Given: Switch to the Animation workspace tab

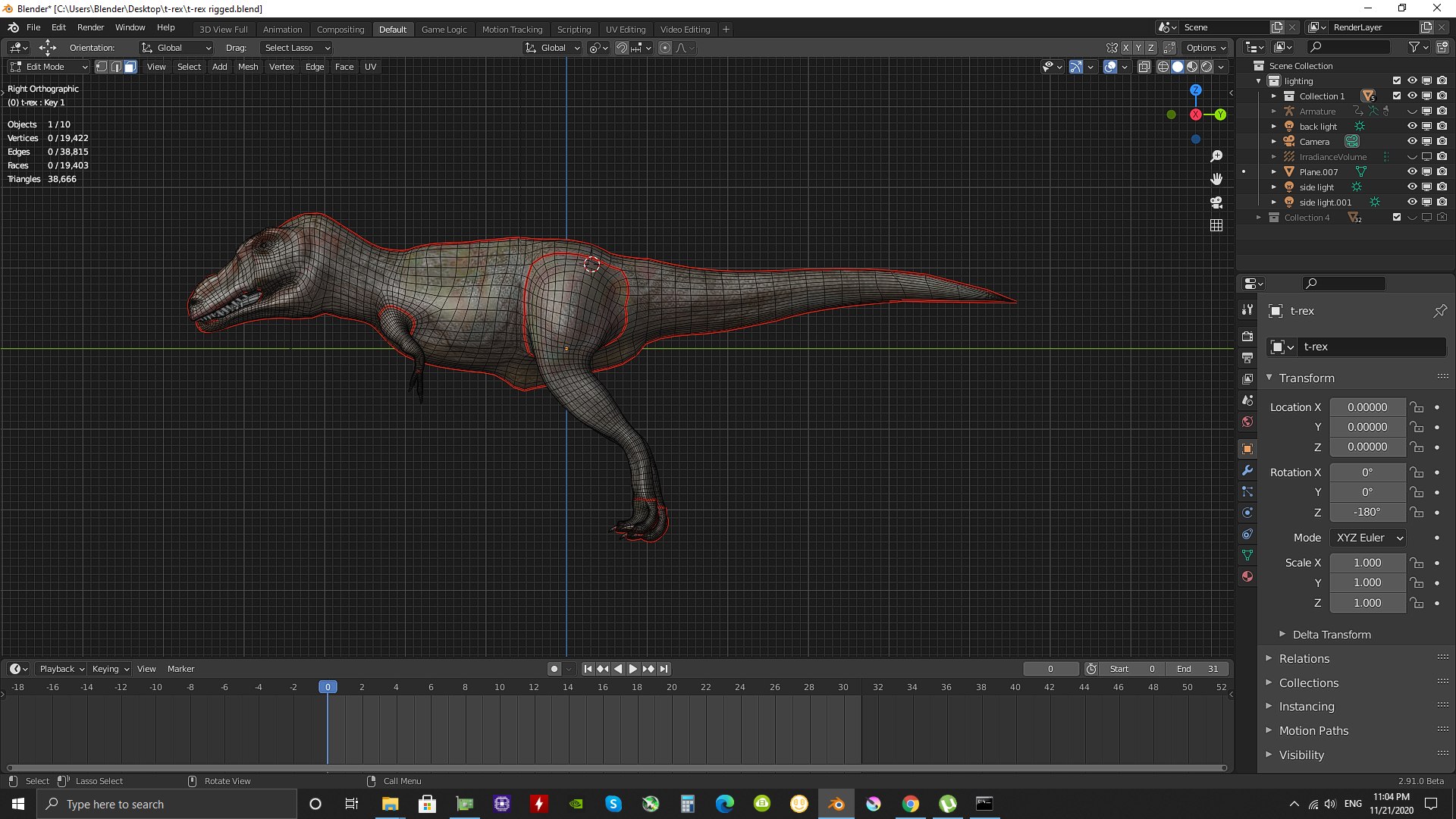Looking at the screenshot, I should 282,30.
